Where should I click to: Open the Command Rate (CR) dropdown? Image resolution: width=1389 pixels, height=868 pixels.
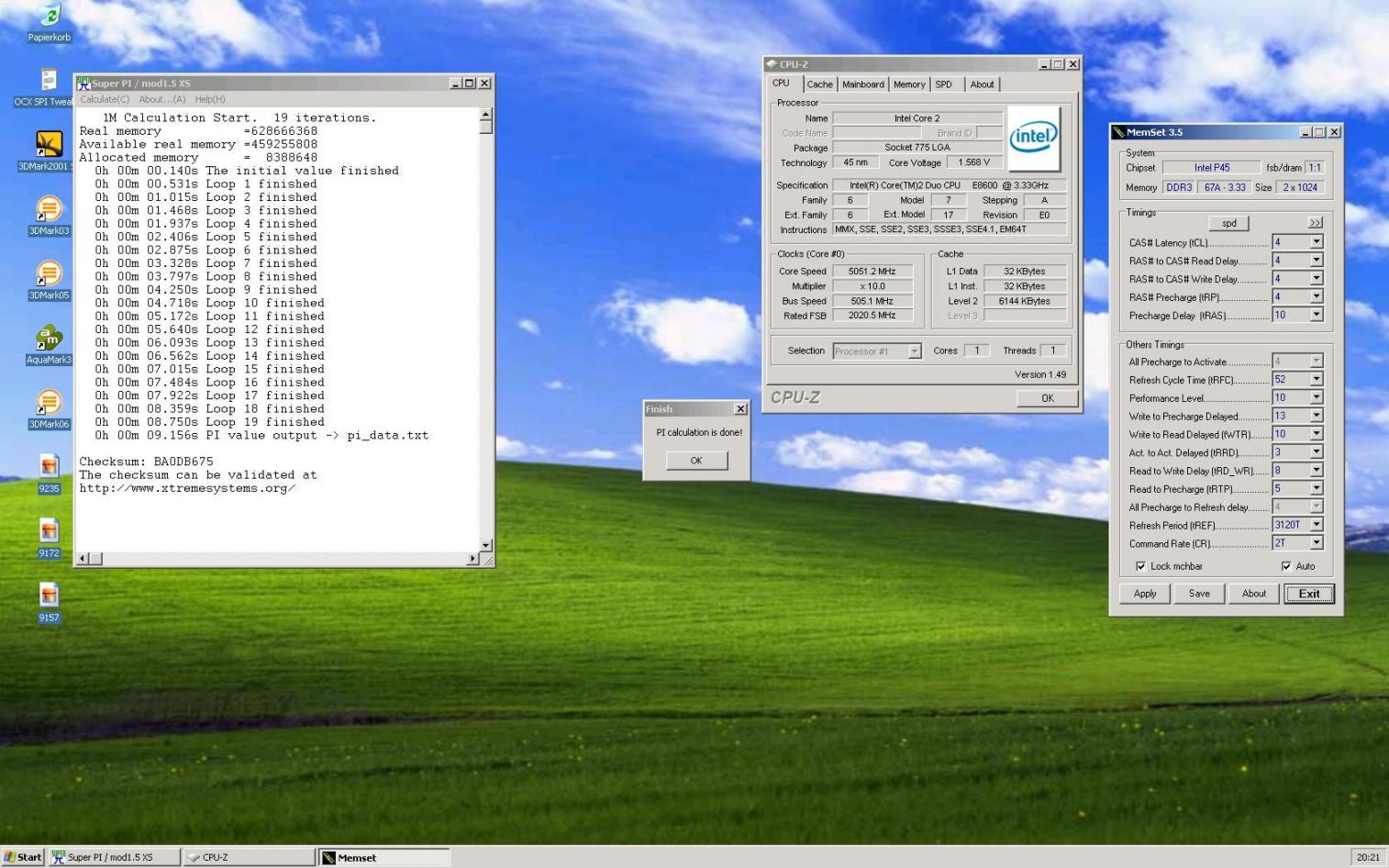click(x=1317, y=542)
